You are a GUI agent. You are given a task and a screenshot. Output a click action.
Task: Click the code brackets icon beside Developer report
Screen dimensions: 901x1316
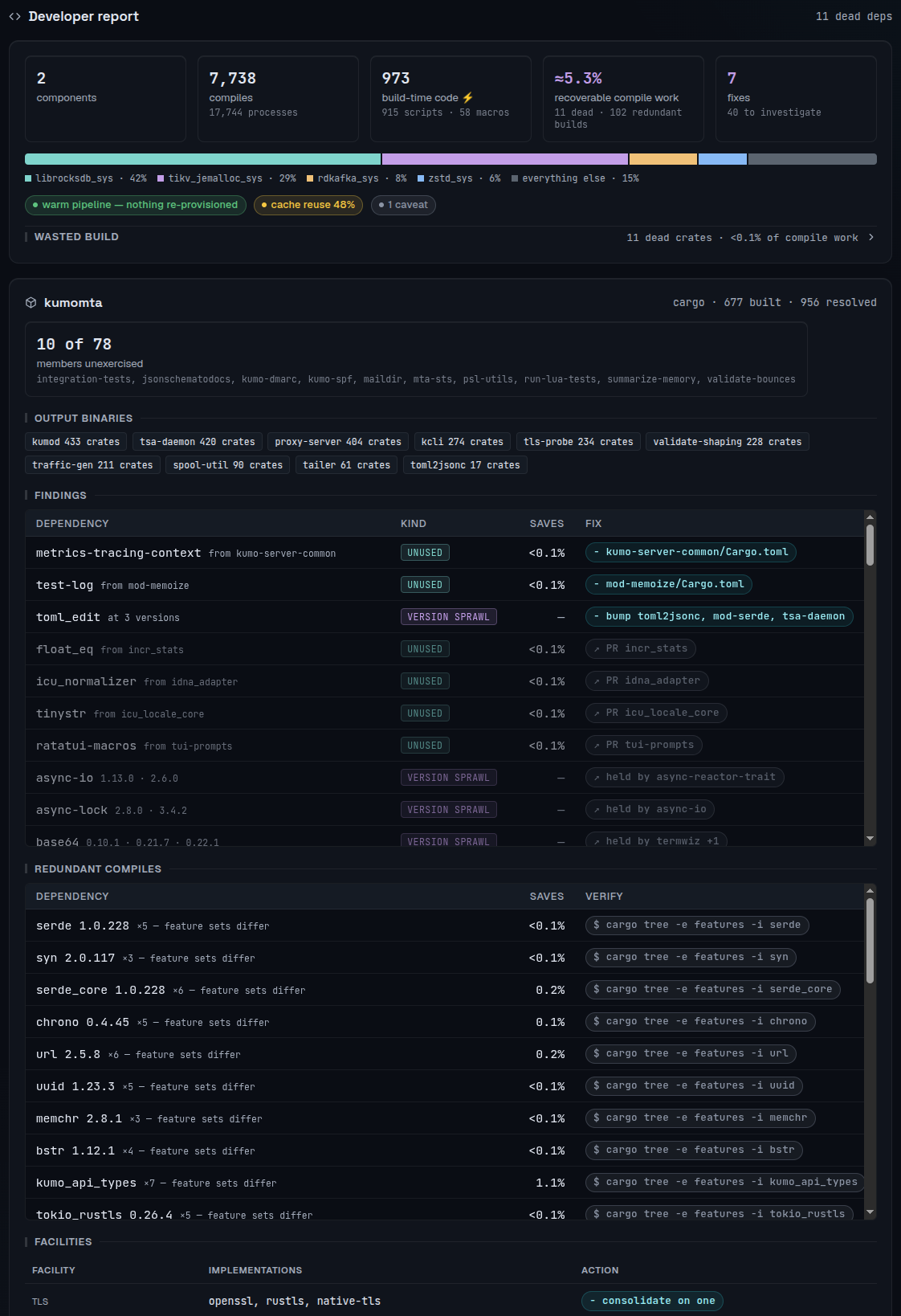[14, 16]
